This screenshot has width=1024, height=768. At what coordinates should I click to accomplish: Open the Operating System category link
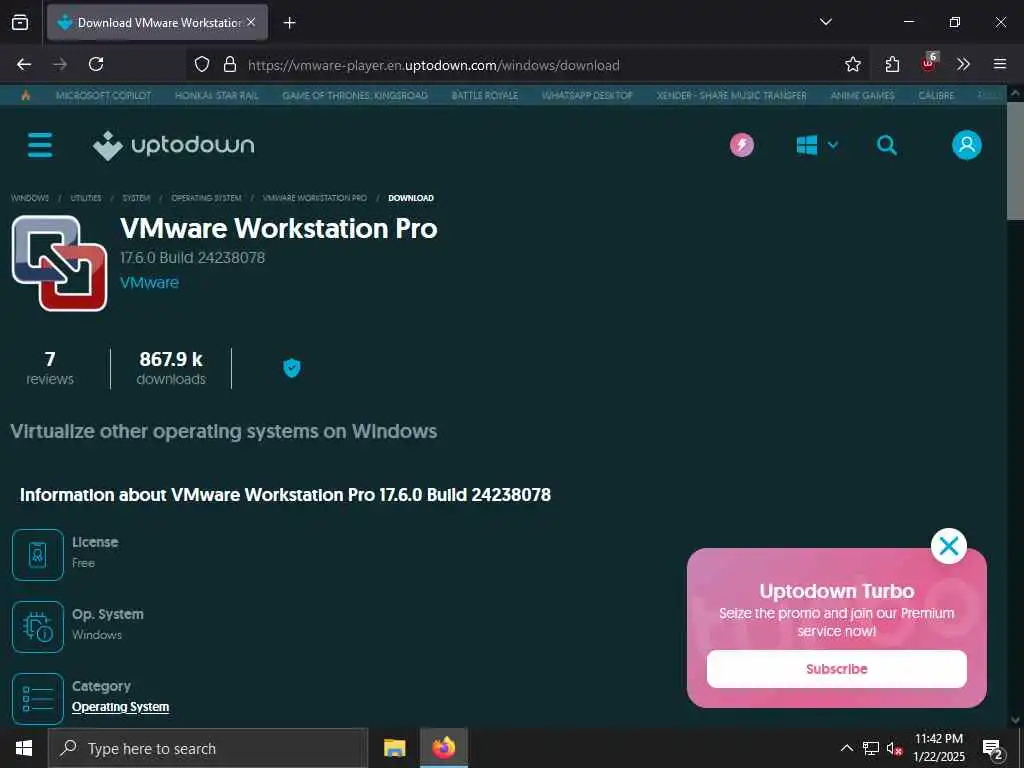click(x=121, y=707)
